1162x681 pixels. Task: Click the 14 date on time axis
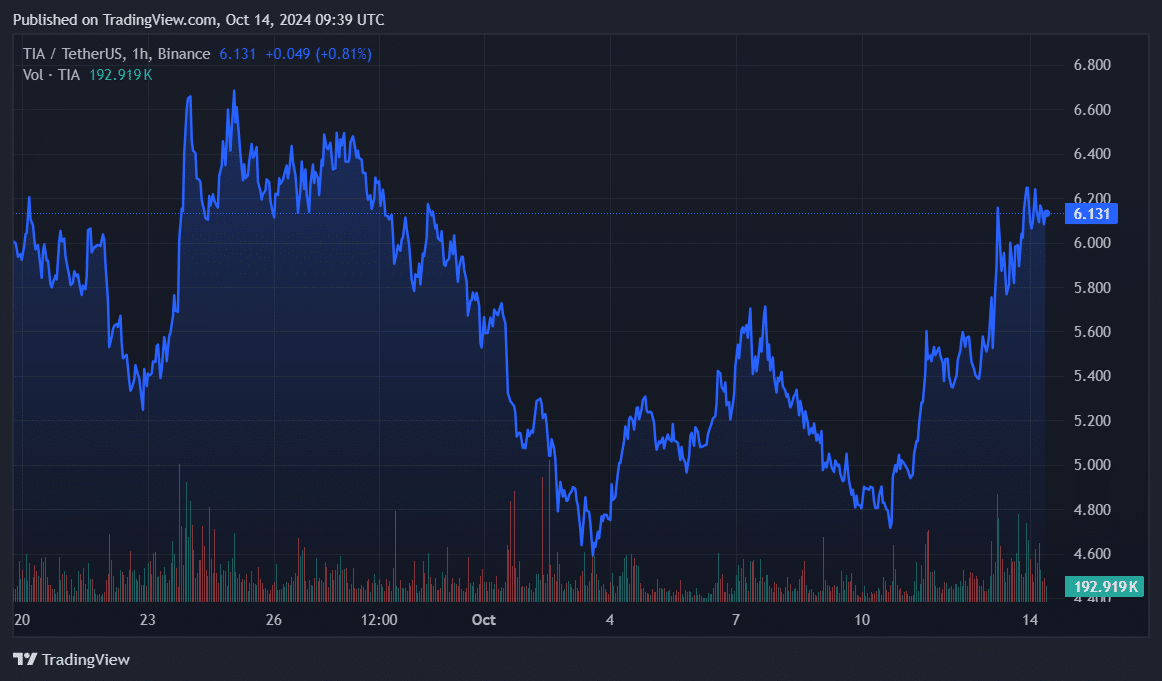pyautogui.click(x=1030, y=620)
